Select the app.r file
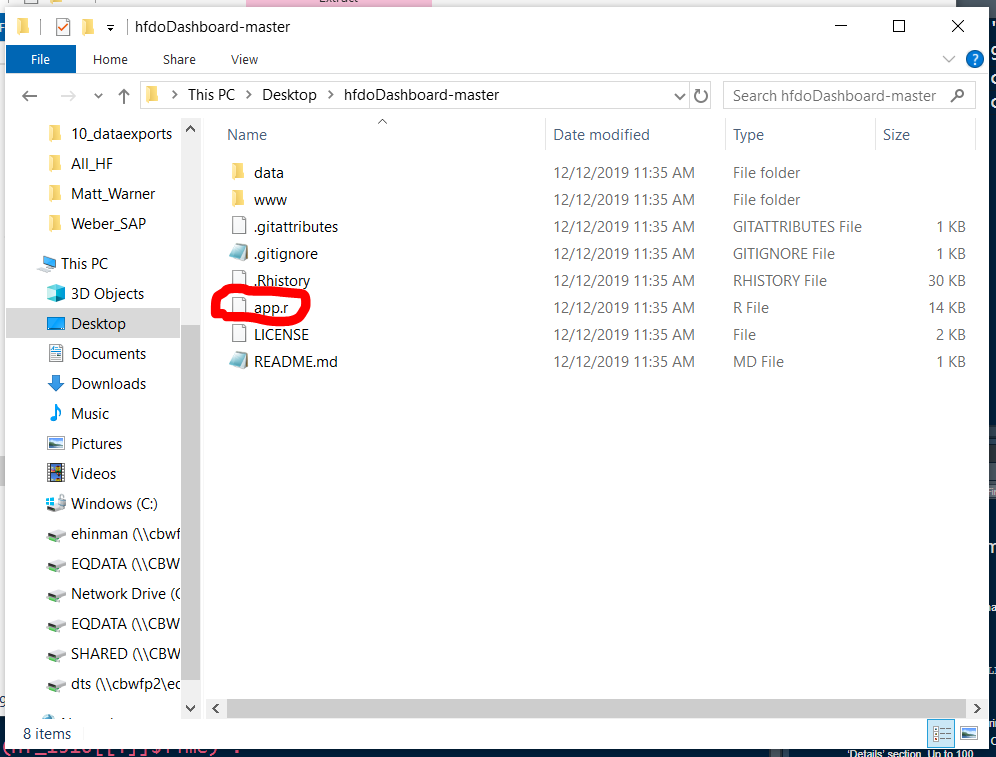Viewport: 996px width, 757px height. point(270,308)
